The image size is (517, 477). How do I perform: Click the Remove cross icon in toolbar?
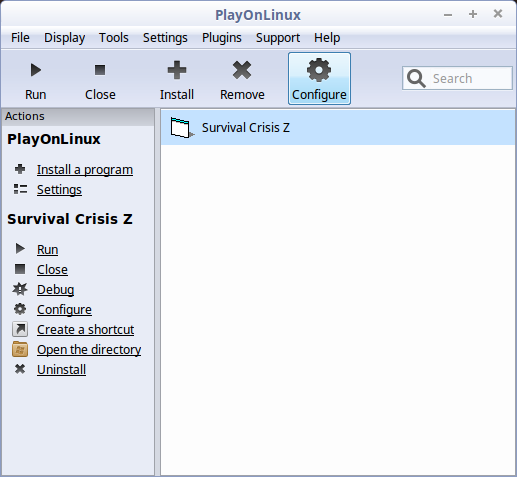(x=242, y=70)
